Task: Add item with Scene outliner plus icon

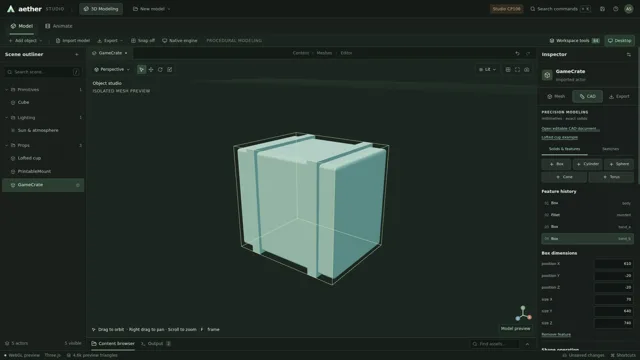Action: click(77, 54)
